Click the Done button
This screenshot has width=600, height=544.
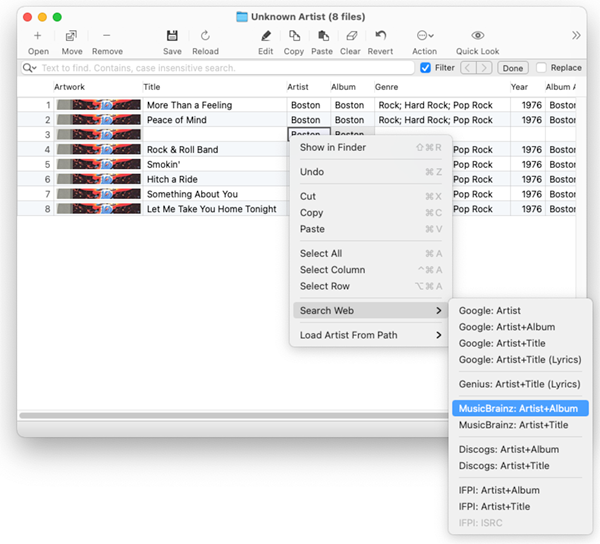pyautogui.click(x=513, y=68)
